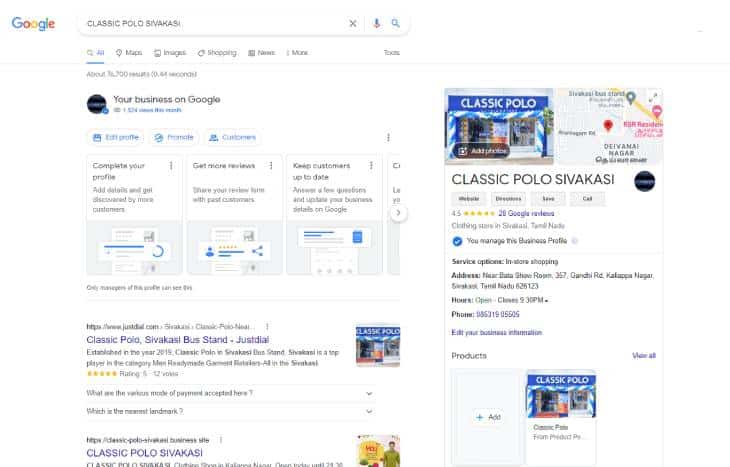Image resolution: width=730 pixels, height=467 pixels.
Task: Click the Classic Polo round logo in panel
Action: [x=645, y=181]
